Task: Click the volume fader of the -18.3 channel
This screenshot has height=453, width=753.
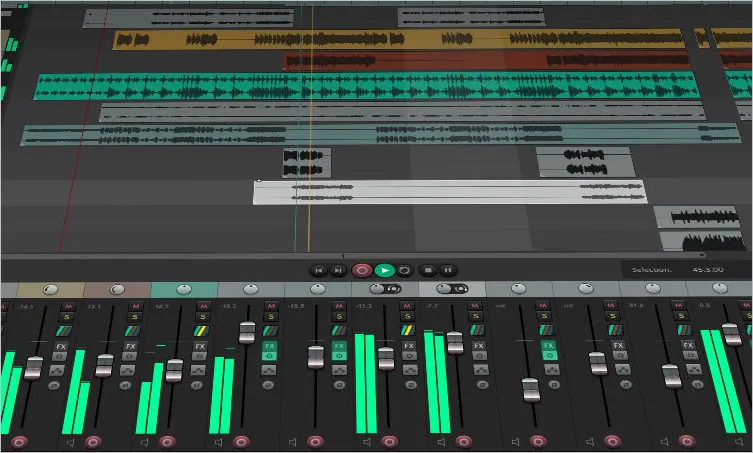Action: pyautogui.click(x=247, y=332)
